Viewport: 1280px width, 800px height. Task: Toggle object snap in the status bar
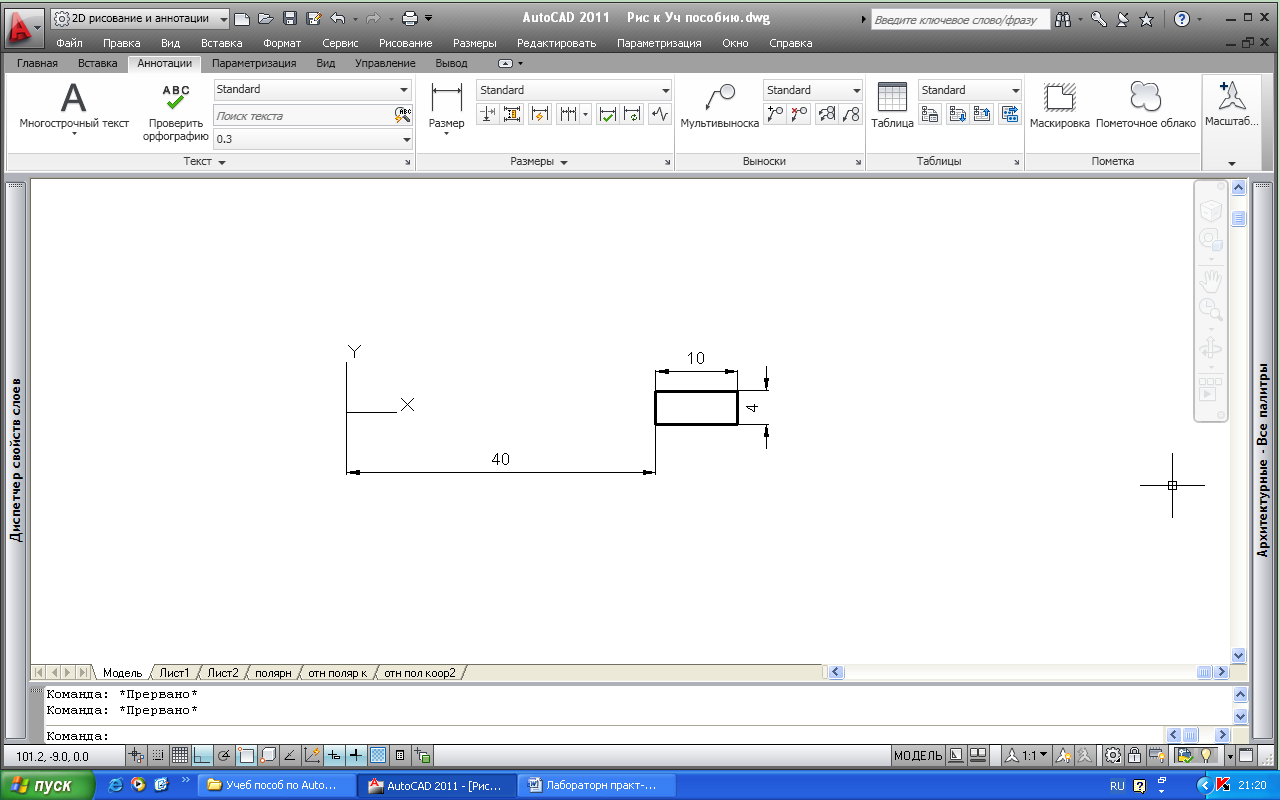click(246, 756)
